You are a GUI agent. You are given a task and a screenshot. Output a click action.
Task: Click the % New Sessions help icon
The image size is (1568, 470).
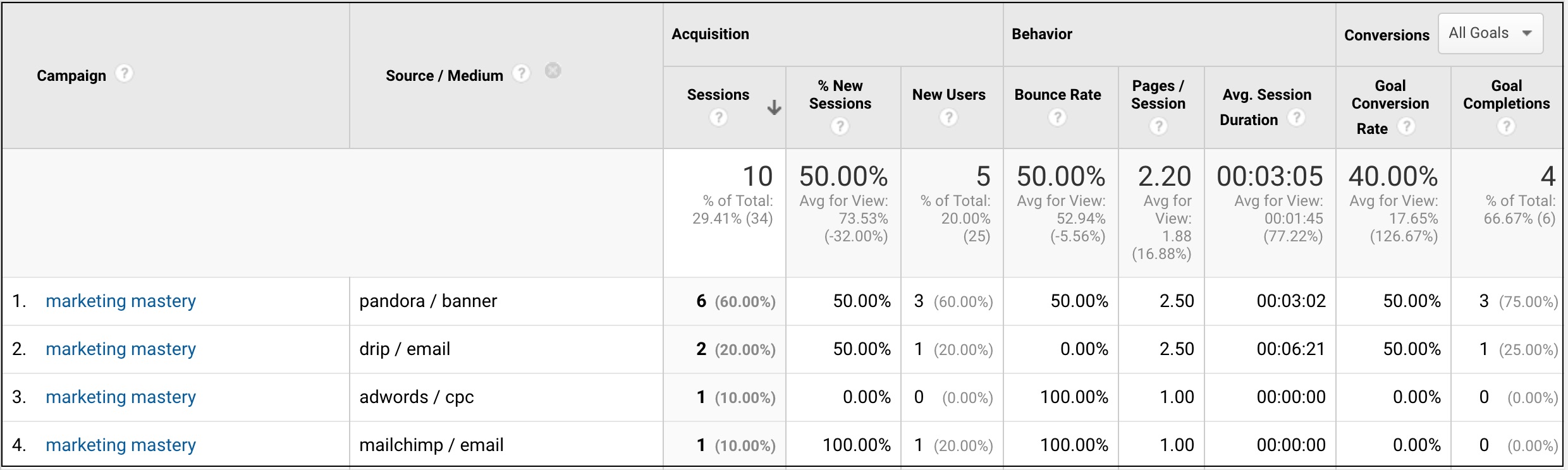(x=840, y=126)
